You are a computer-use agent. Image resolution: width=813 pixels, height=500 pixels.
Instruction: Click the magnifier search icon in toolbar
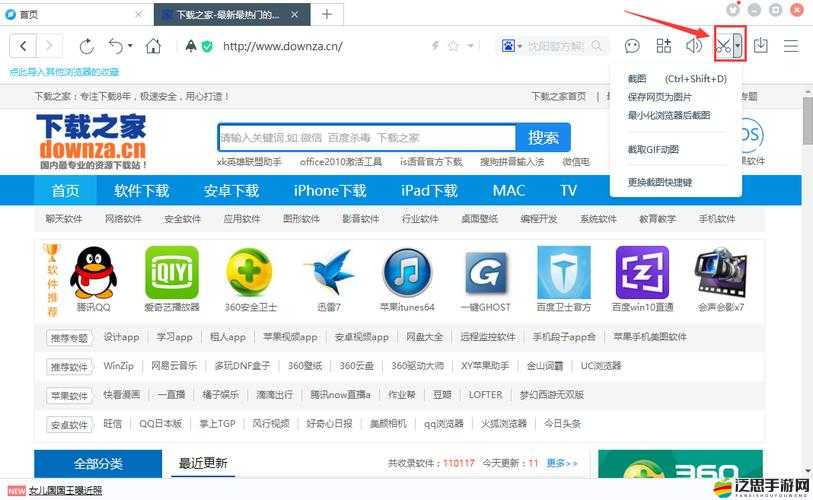coord(597,46)
